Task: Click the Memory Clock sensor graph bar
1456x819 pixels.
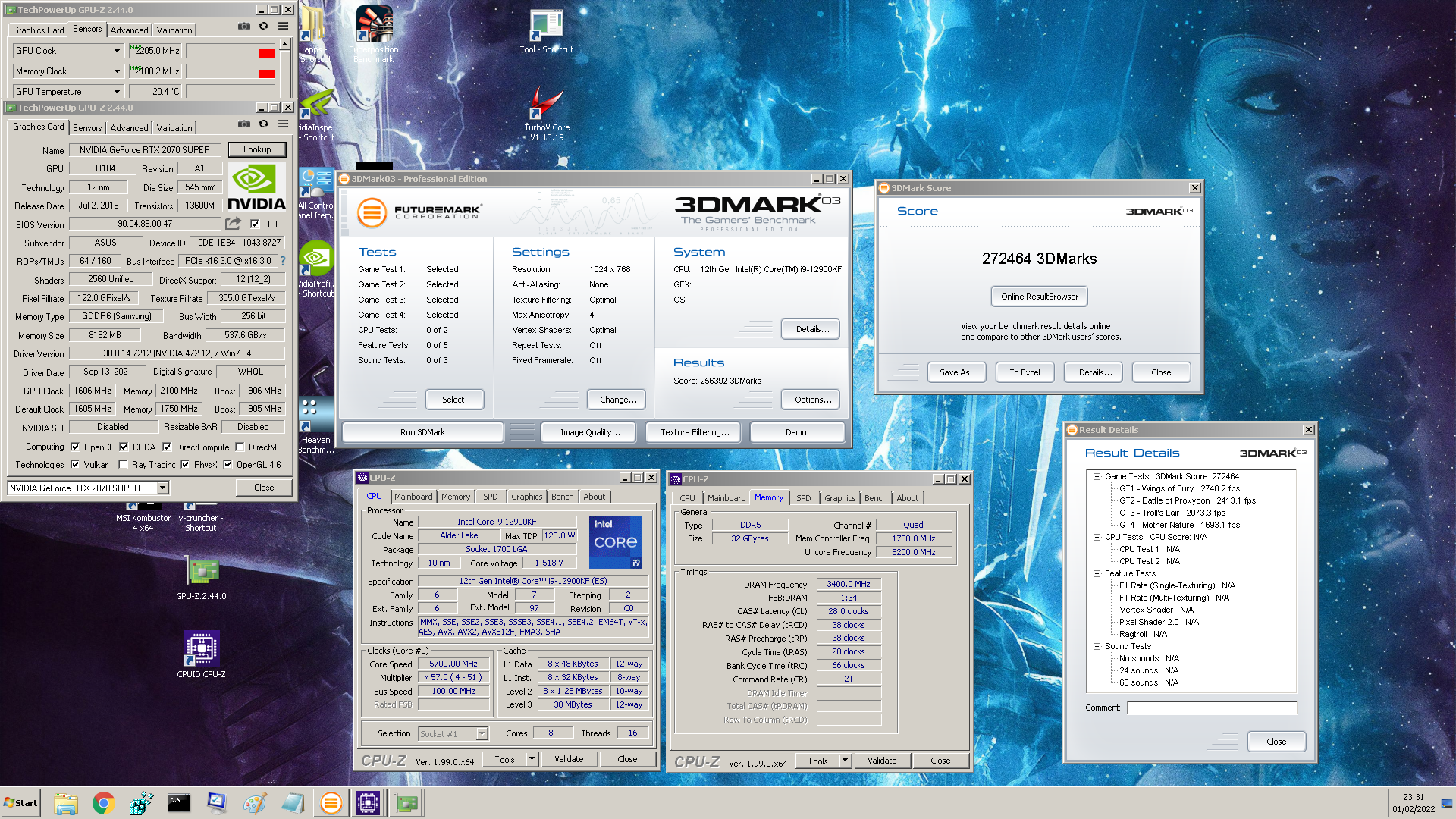Action: click(x=231, y=71)
